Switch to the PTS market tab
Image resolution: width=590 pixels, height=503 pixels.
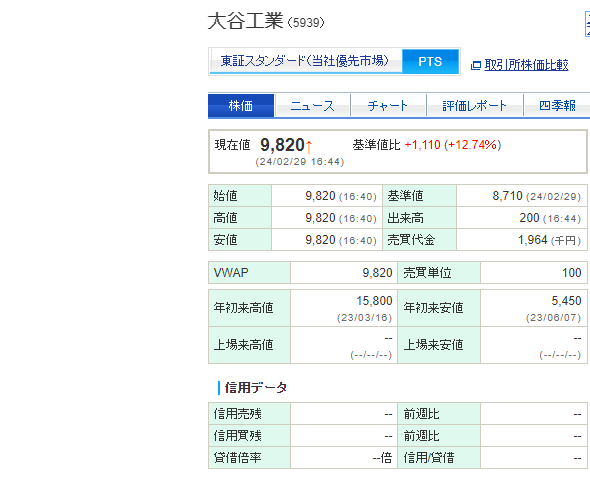coord(430,61)
